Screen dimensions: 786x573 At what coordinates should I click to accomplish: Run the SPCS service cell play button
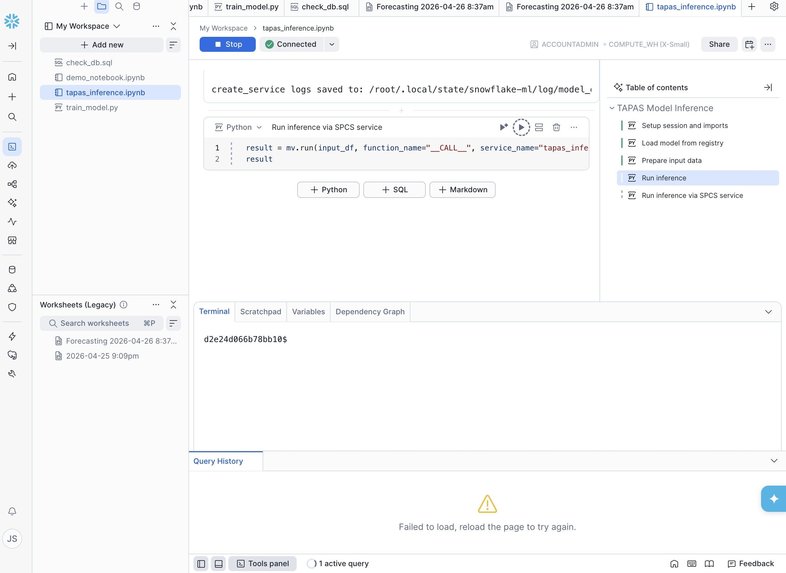click(x=521, y=127)
